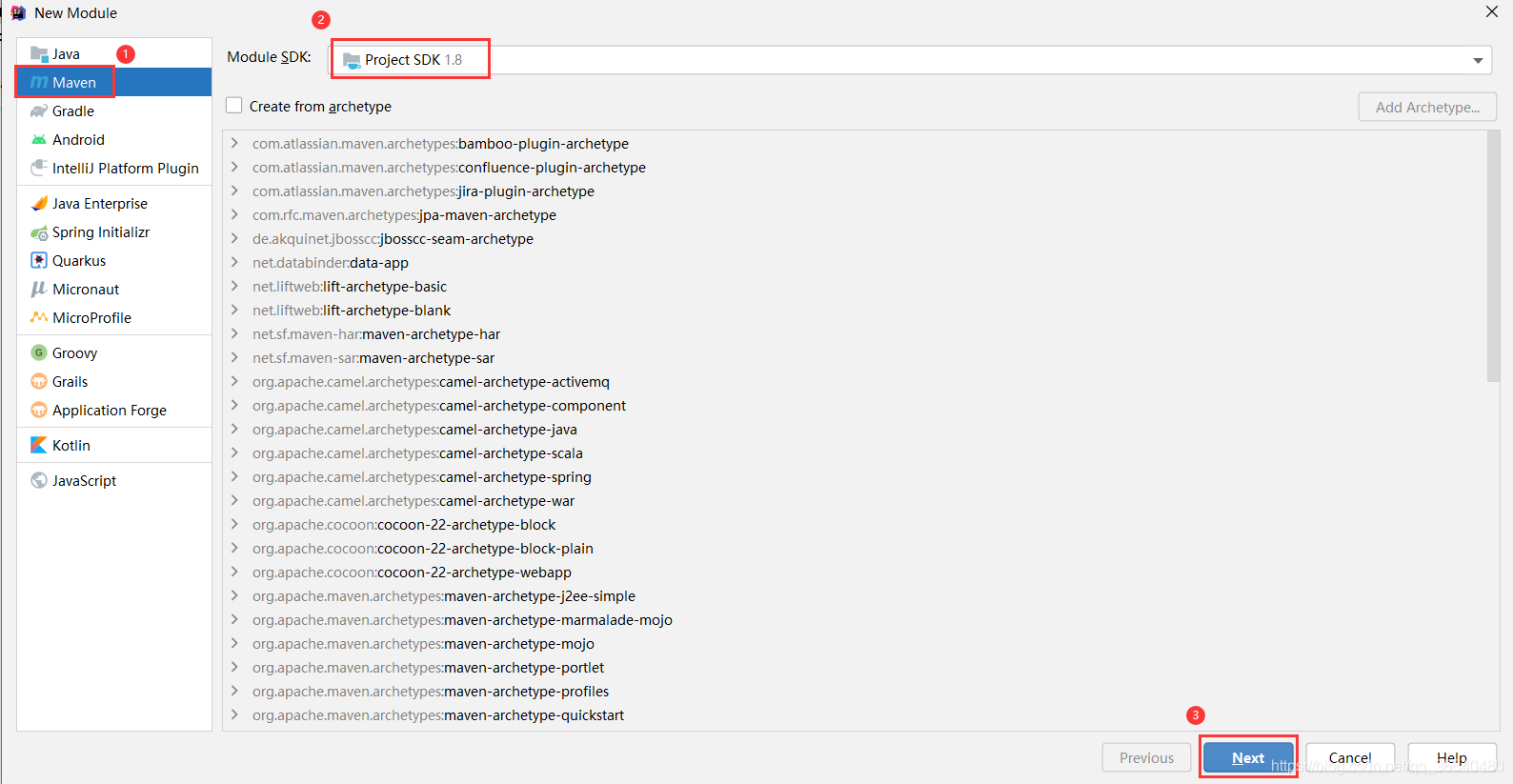Expand bamboo-plugin-archetype node
Viewport: 1513px width, 784px height.
click(x=234, y=144)
